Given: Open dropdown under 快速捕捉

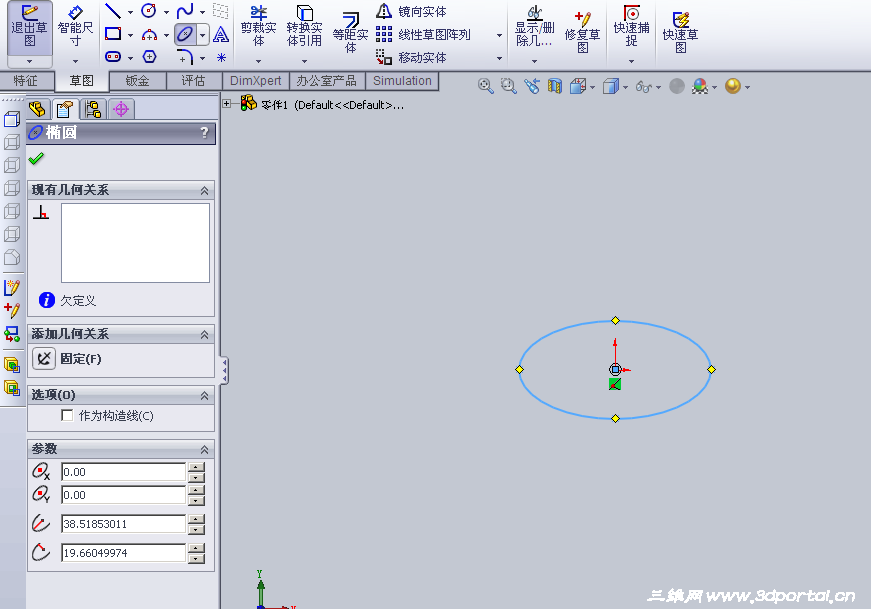Looking at the screenshot, I should [632, 61].
